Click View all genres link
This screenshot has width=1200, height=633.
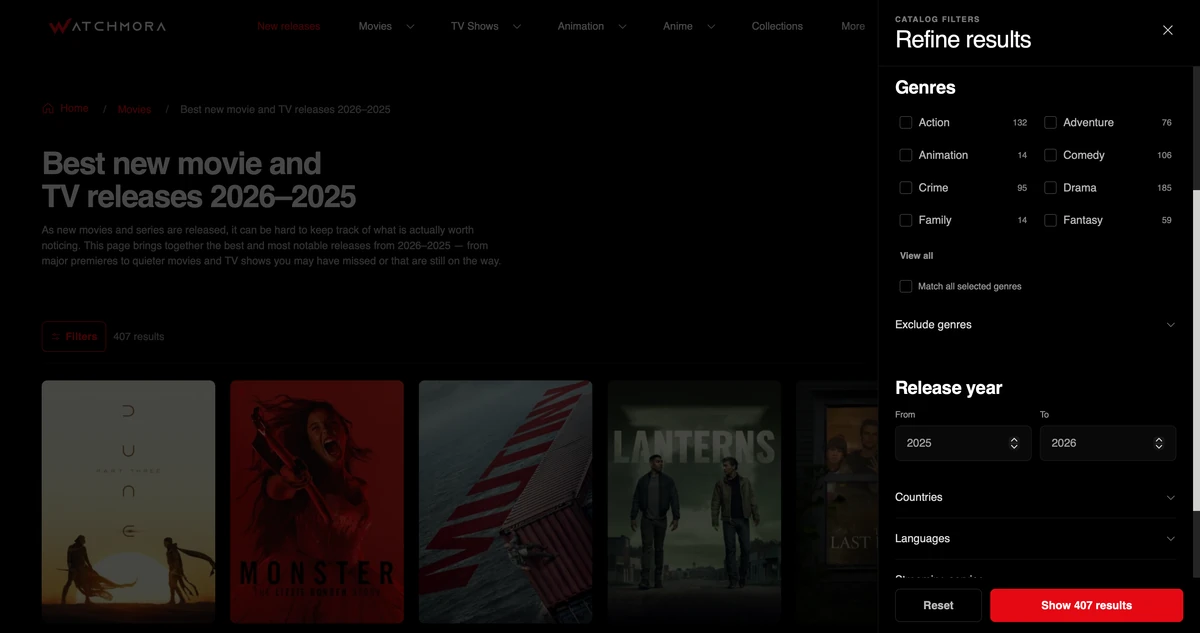pyautogui.click(x=916, y=256)
